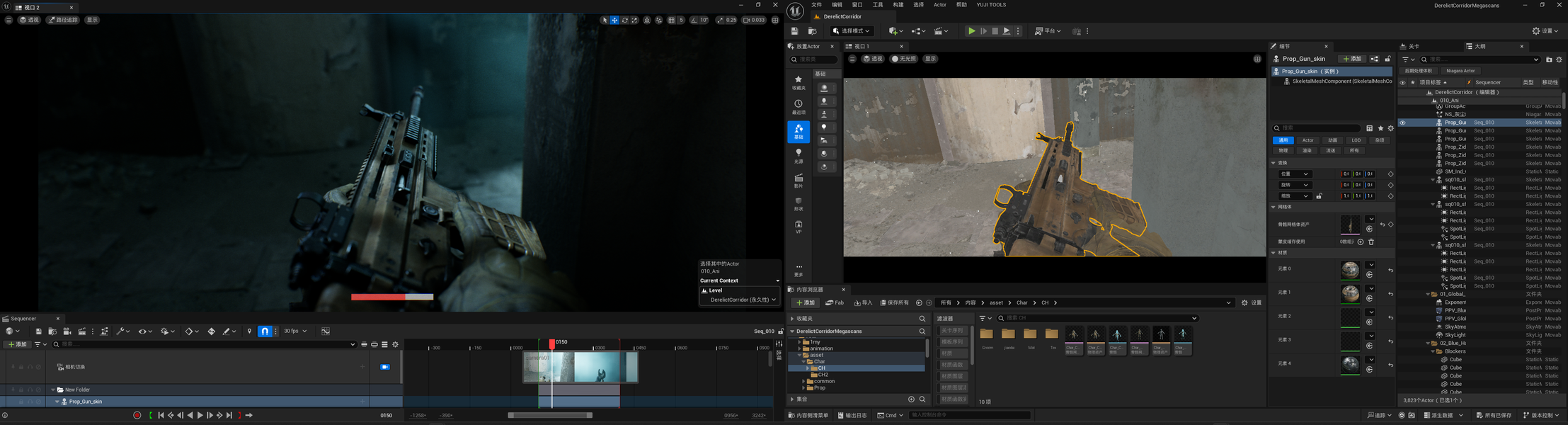The image size is (1568, 425).
Task: Open the quick add actor menu icon
Action: tap(895, 31)
